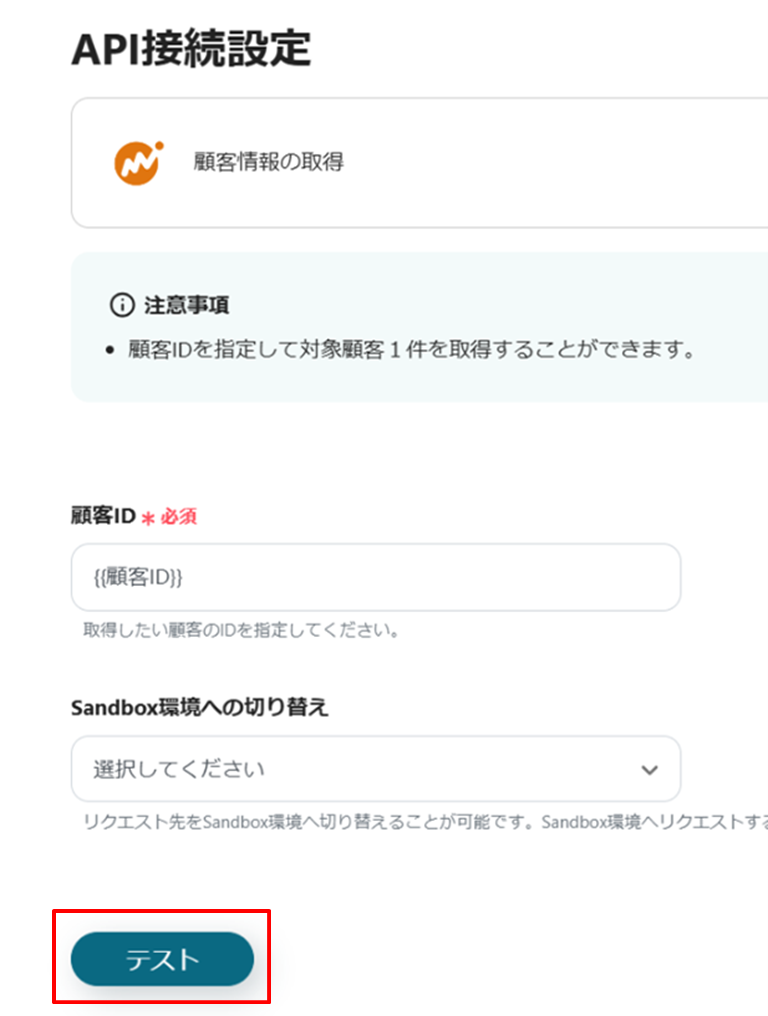Image resolution: width=768 pixels, height=1016 pixels.
Task: Click the note about 対象顧客1件を取得
Action: (410, 350)
